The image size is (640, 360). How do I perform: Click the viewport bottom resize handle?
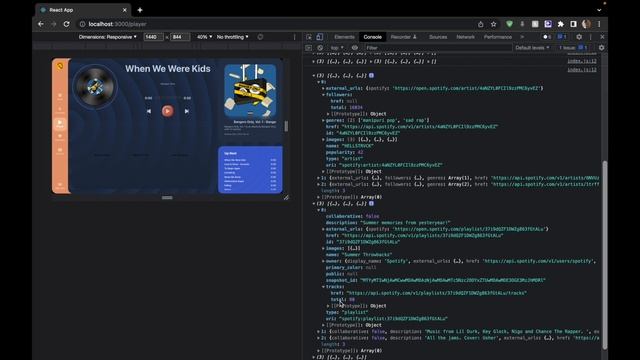167,198
